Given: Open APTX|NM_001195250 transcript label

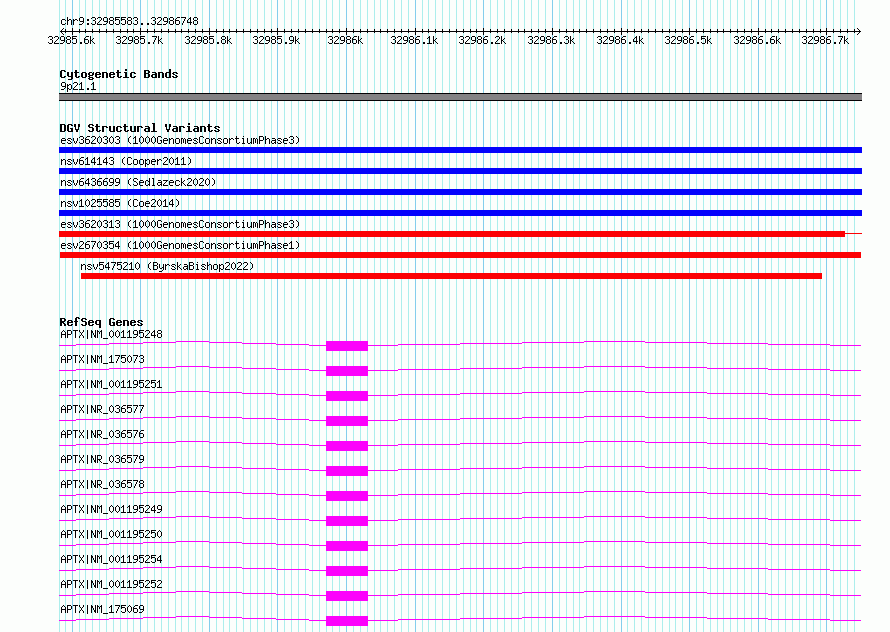Looking at the screenshot, I should (111, 534).
